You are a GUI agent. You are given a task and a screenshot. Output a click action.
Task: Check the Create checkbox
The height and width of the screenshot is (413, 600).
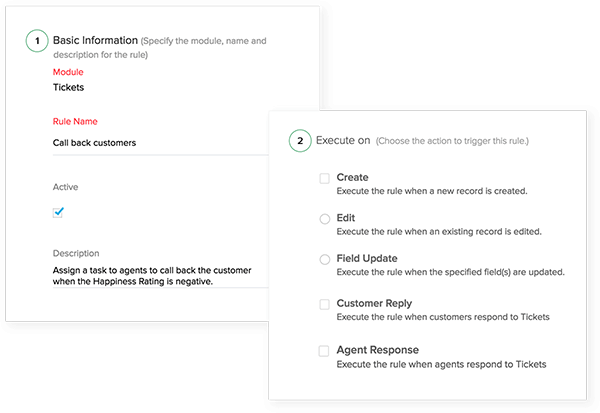coord(324,179)
